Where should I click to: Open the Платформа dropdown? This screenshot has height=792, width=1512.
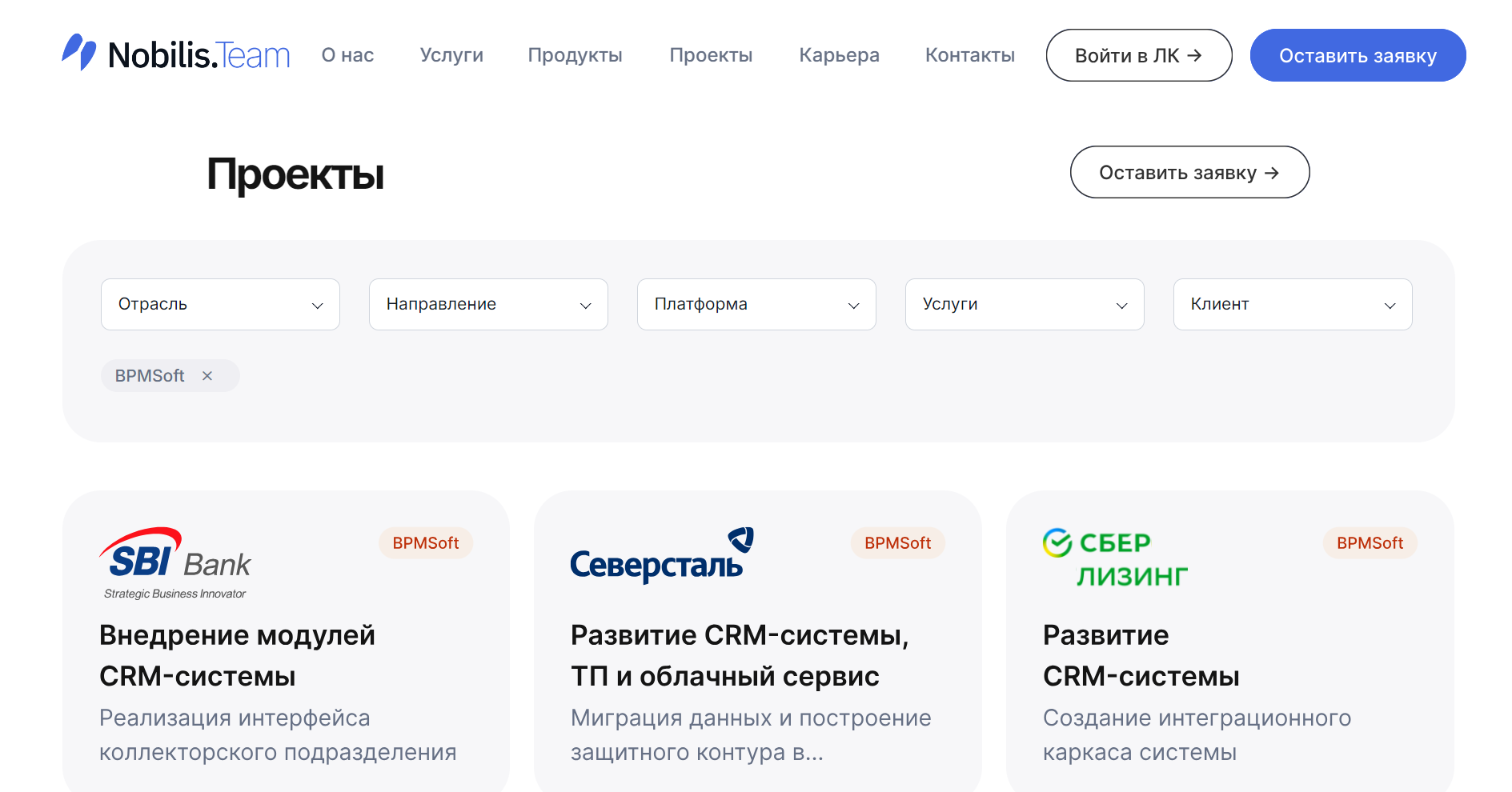tap(756, 304)
